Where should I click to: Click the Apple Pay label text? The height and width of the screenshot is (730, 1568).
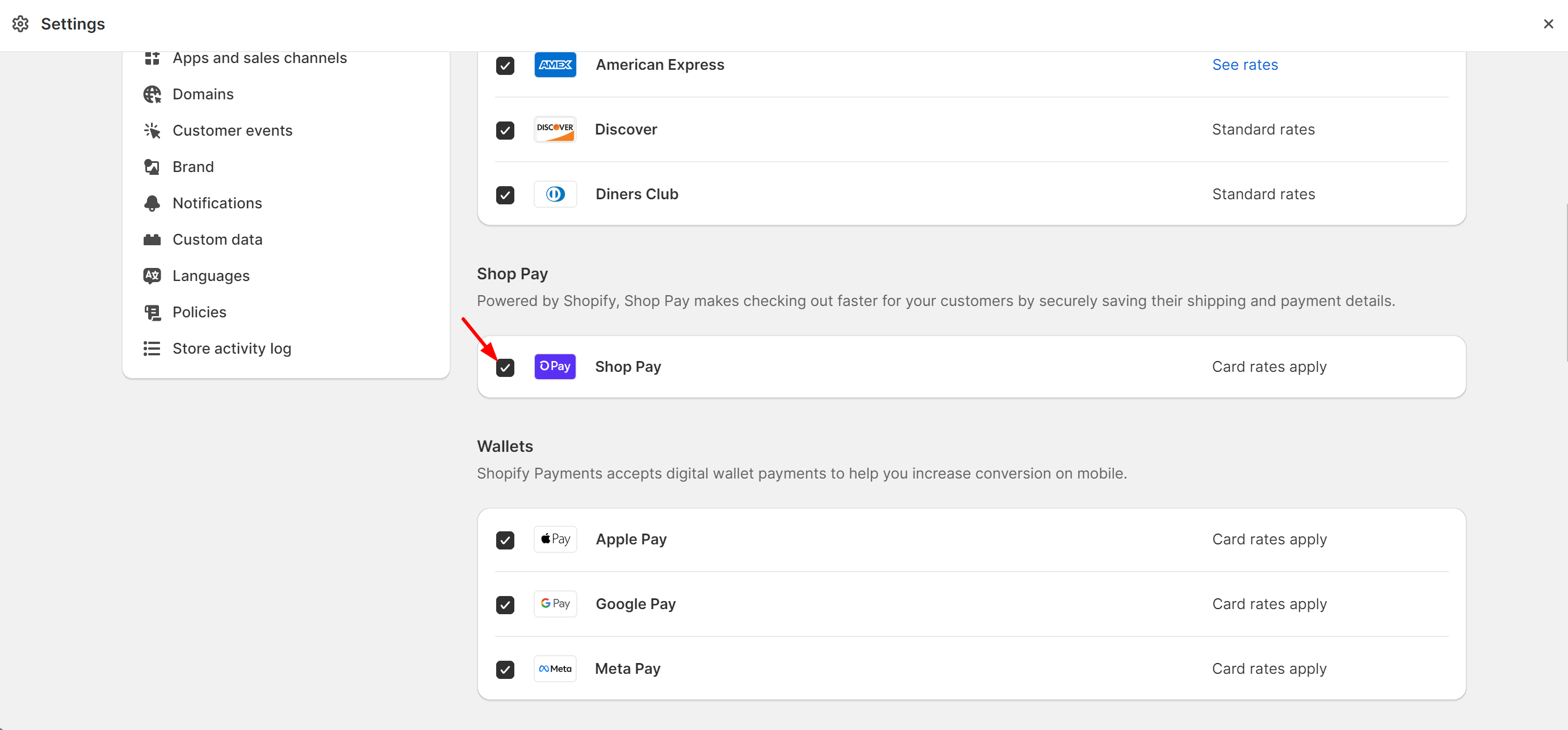coord(631,539)
